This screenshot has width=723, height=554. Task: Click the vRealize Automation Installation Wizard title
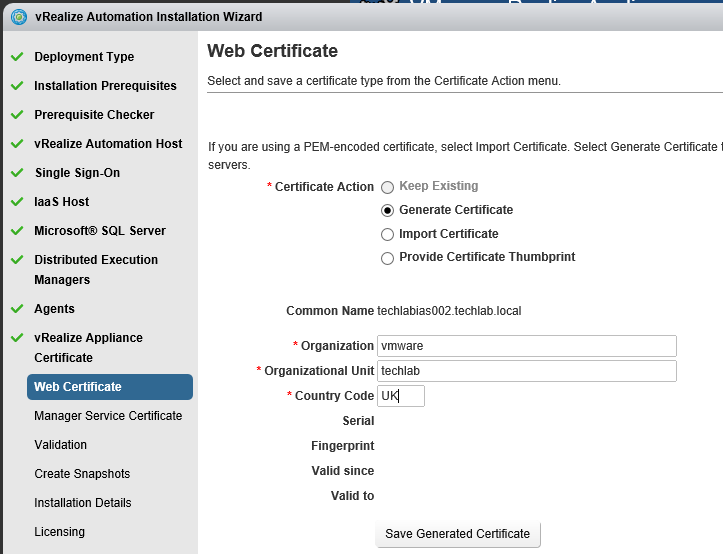coord(148,17)
